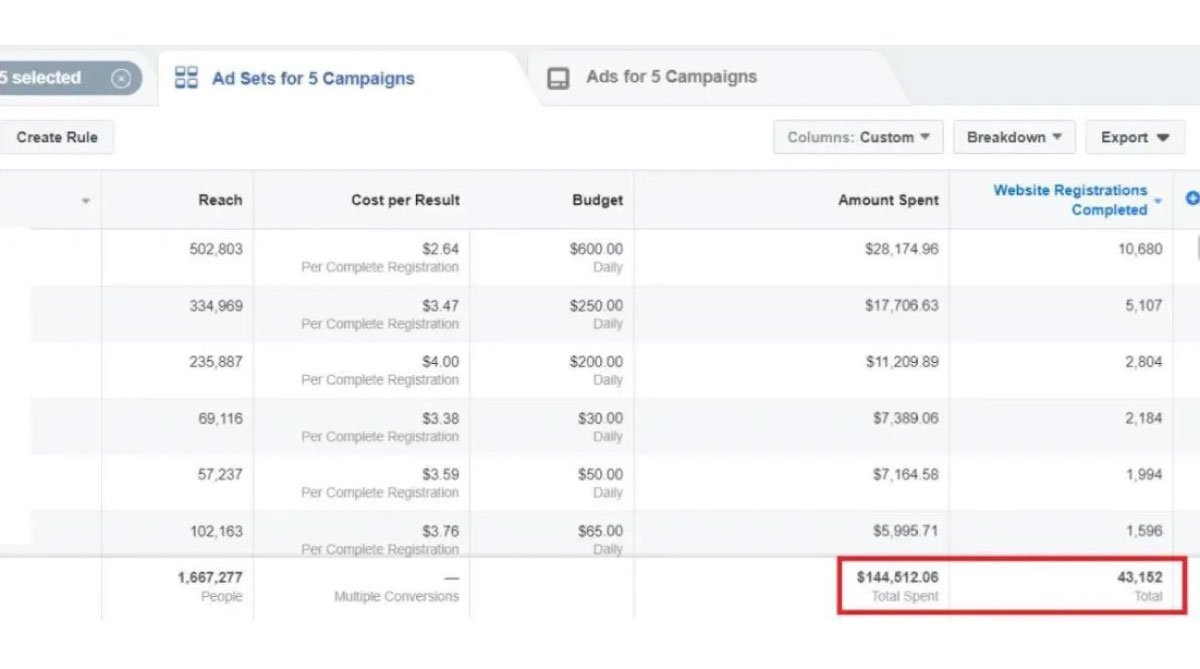Sort by Website Registrations Completed column
Screen dimensions: 1200x669
coord(1070,200)
